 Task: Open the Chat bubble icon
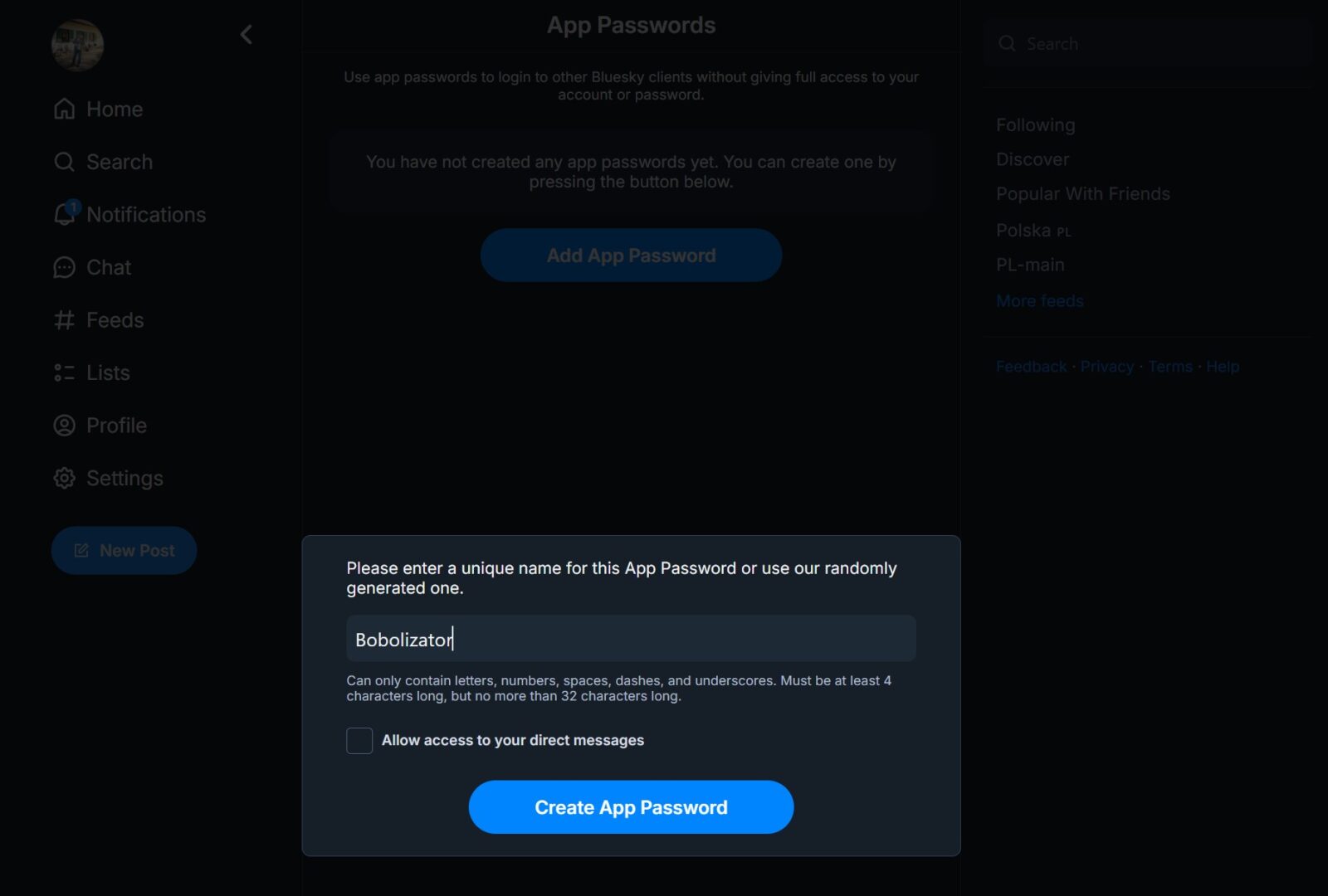point(64,267)
